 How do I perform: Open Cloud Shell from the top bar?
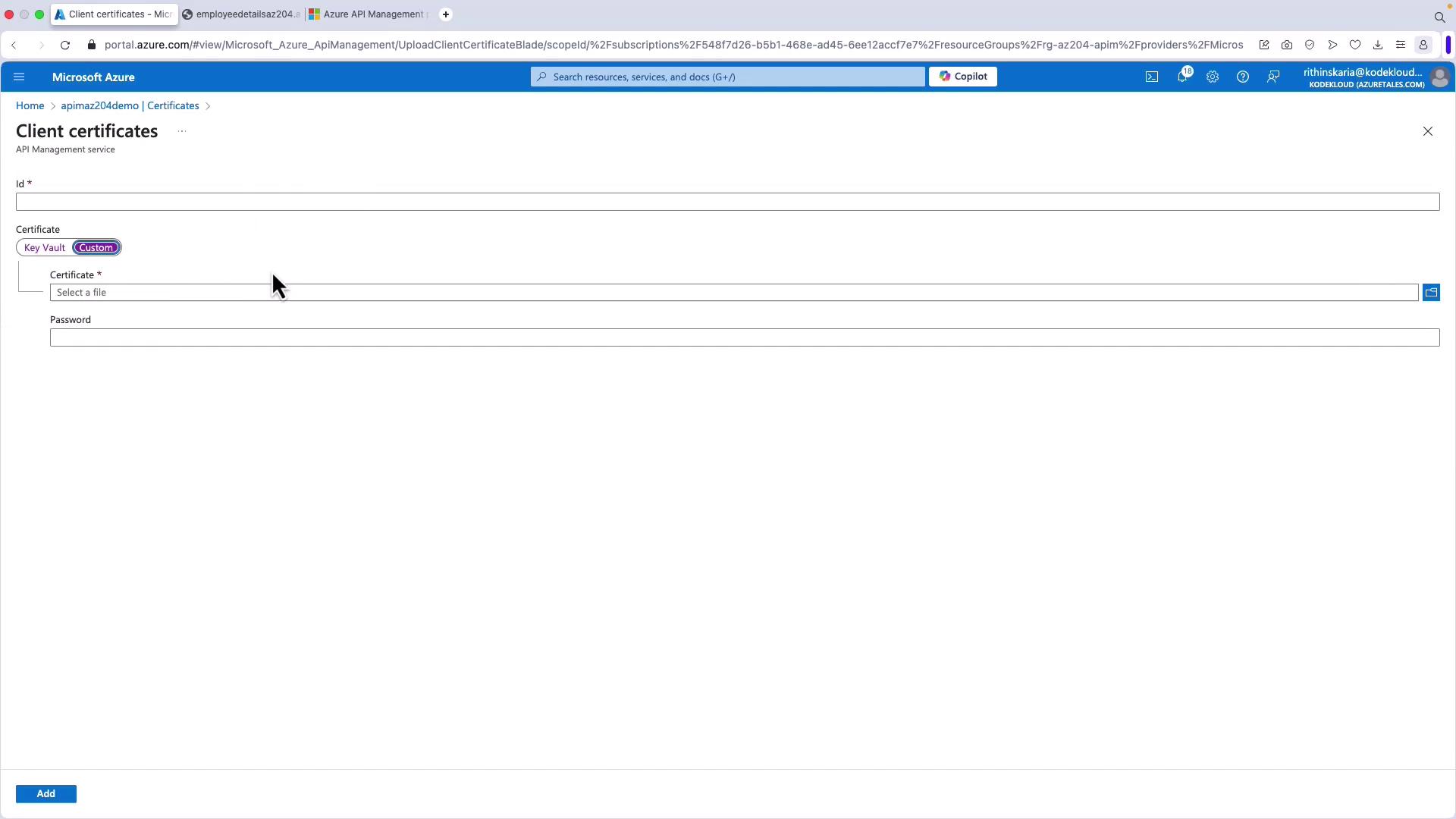(1152, 77)
